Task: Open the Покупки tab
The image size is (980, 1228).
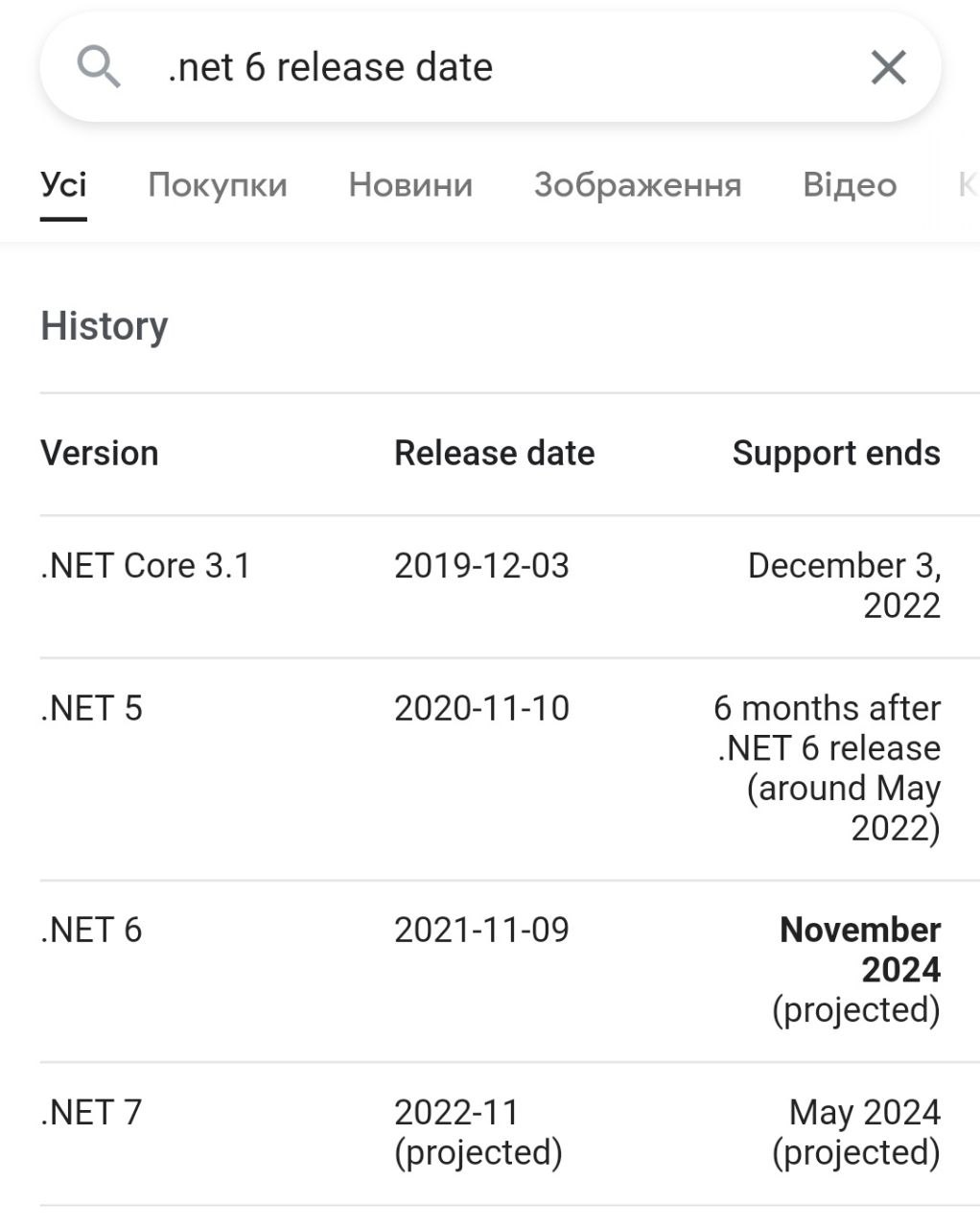Action: pyautogui.click(x=218, y=184)
